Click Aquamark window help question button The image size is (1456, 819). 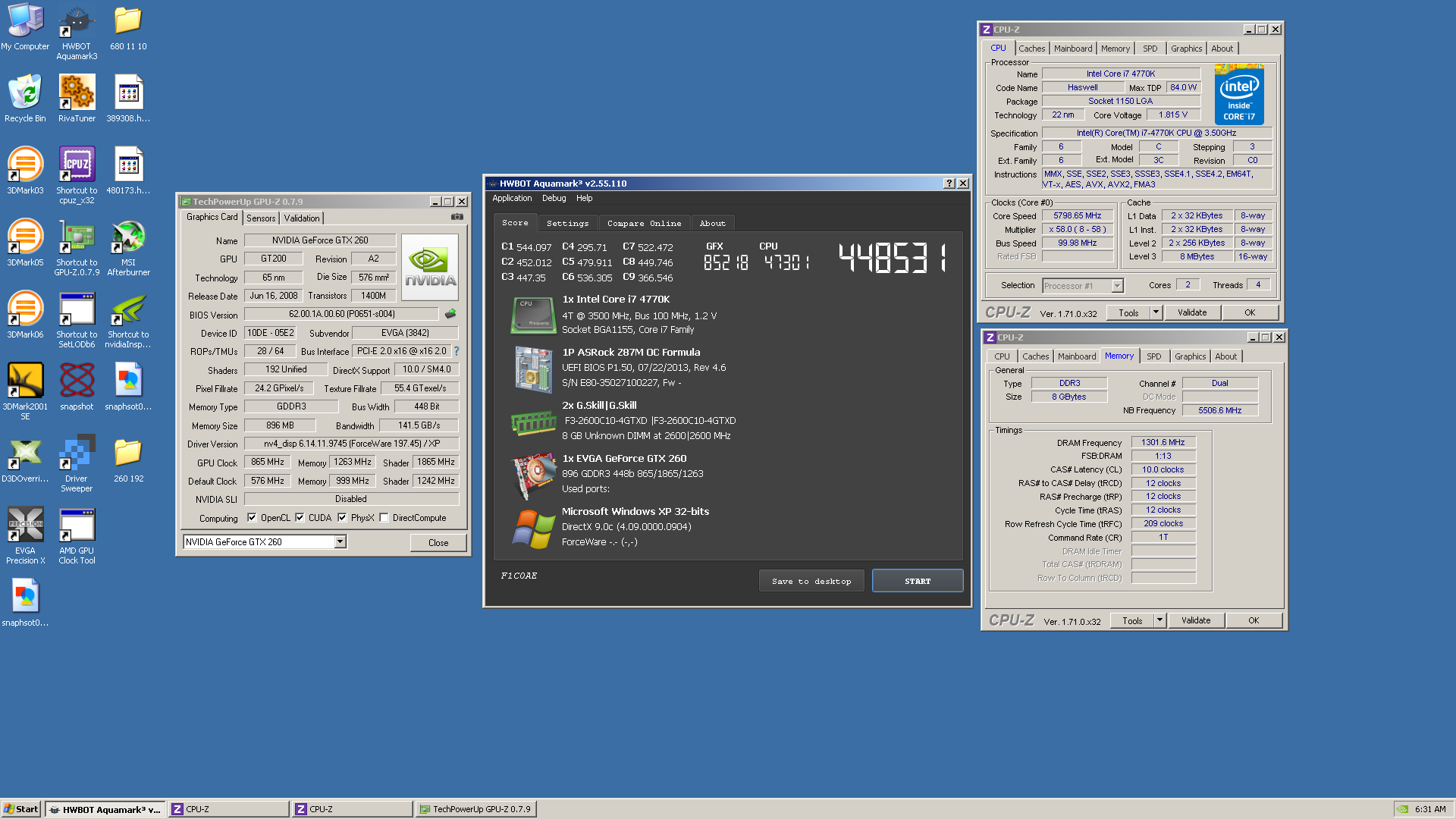pos(949,184)
